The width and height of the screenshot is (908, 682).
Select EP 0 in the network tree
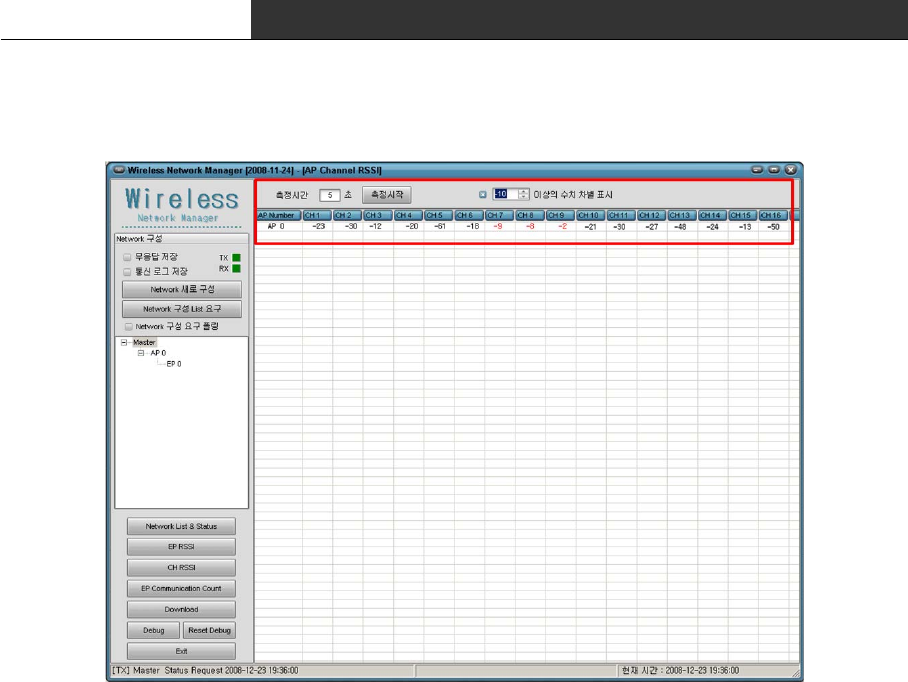tap(174, 364)
